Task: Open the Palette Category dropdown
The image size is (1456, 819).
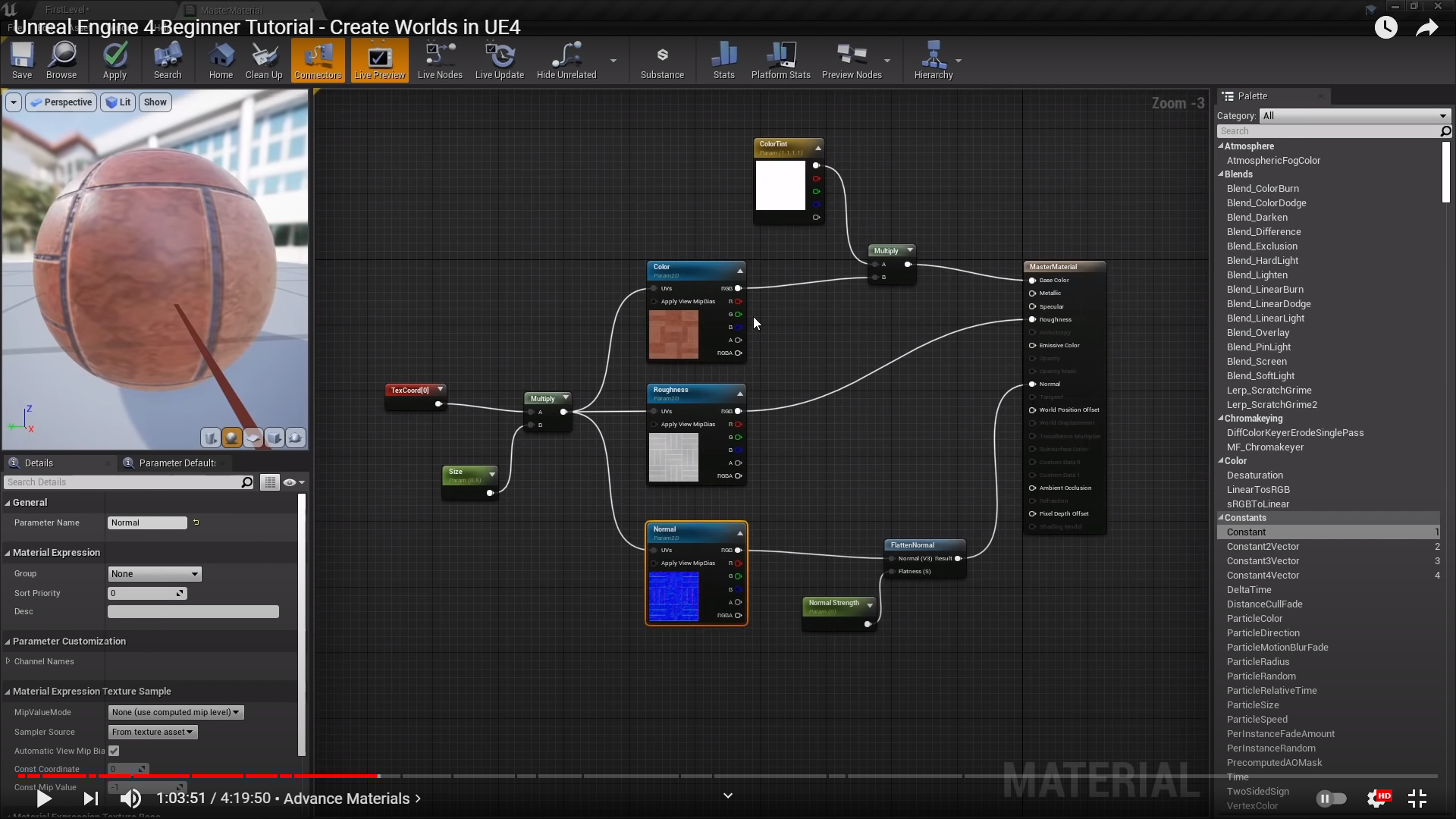Action: (1354, 116)
